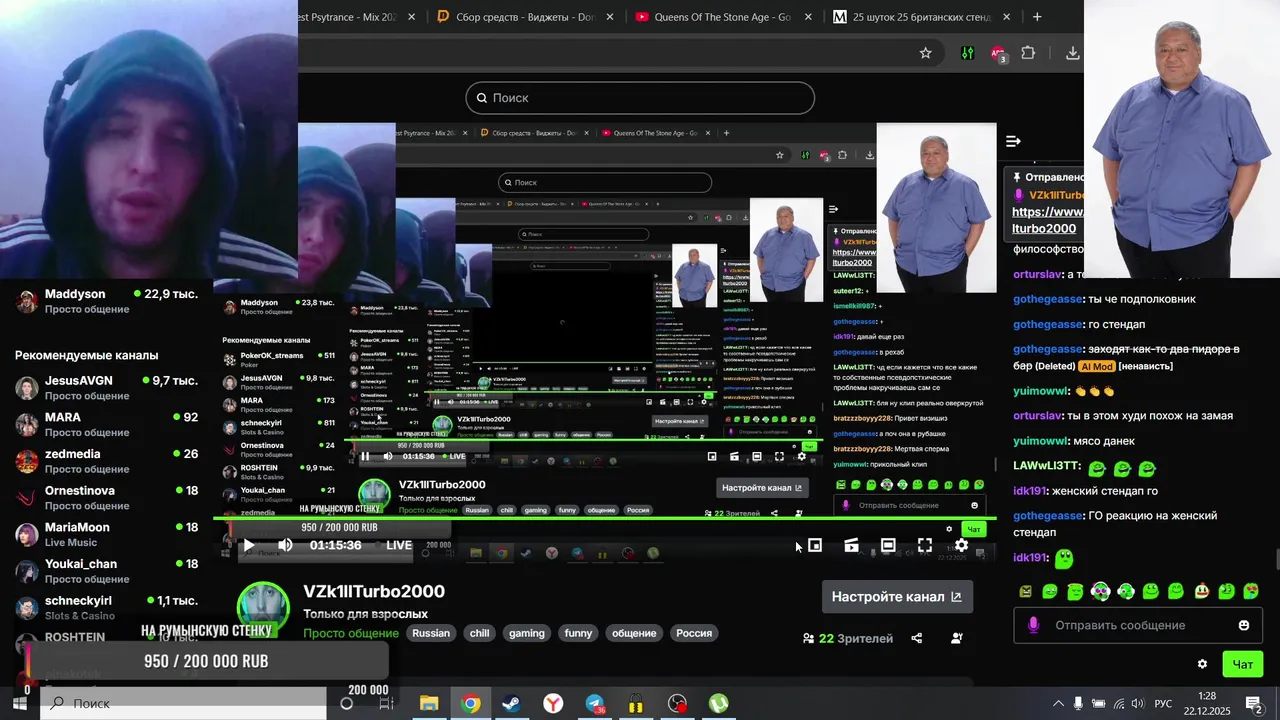Open emoji picker in the message box
Viewport: 1280px width, 720px height.
pyautogui.click(x=1244, y=625)
